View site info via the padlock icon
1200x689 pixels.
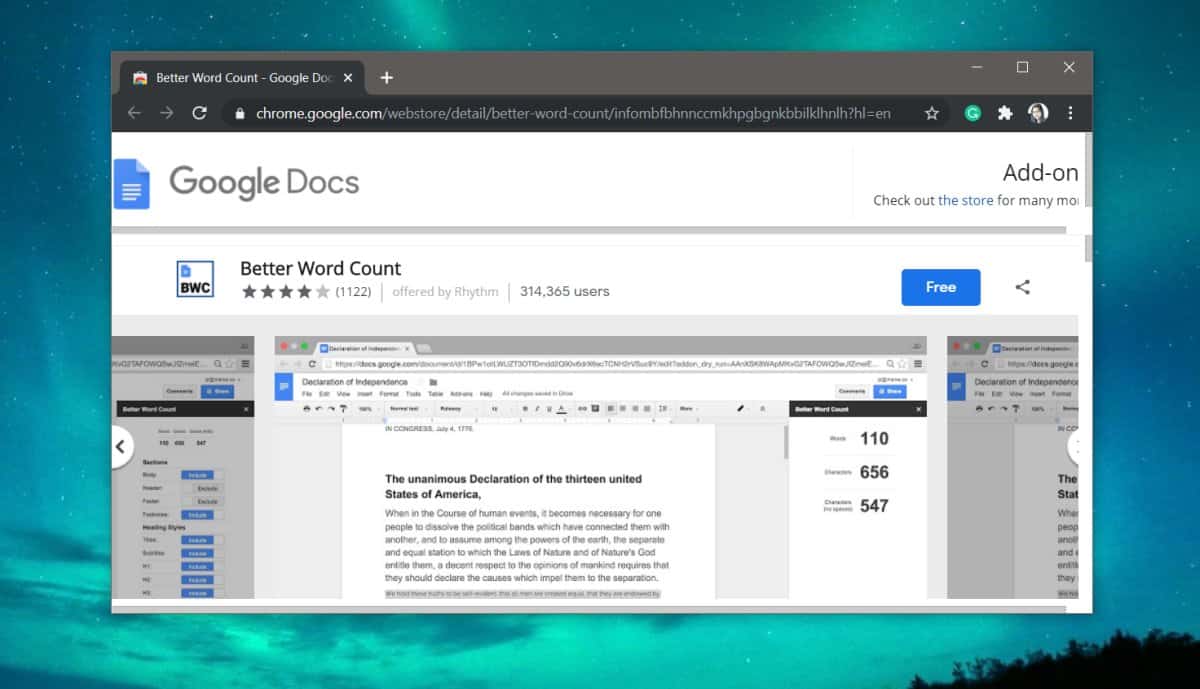239,114
